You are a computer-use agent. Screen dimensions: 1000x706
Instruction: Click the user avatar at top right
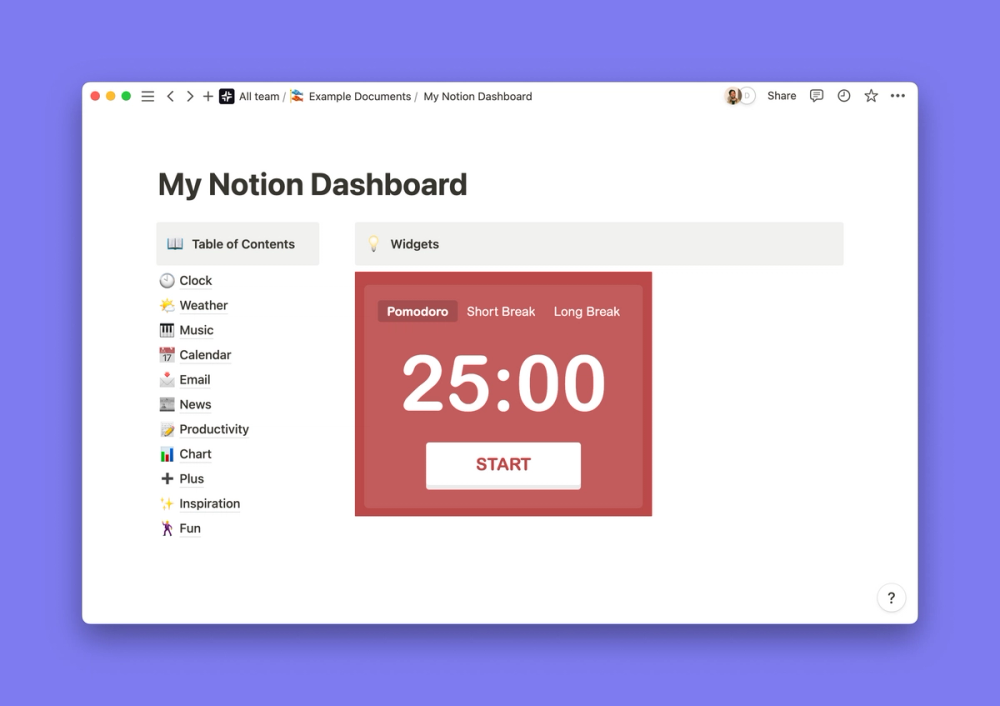pos(736,95)
